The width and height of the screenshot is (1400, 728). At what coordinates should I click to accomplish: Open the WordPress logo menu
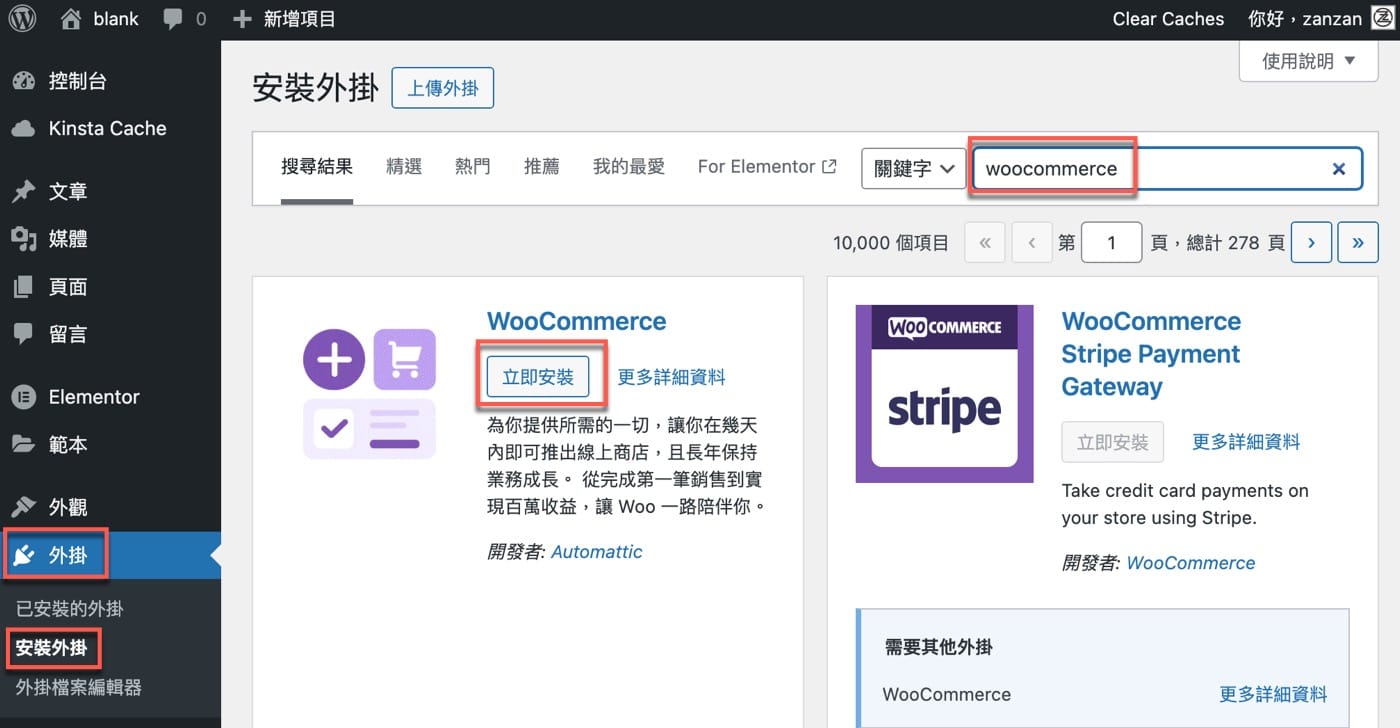click(22, 19)
